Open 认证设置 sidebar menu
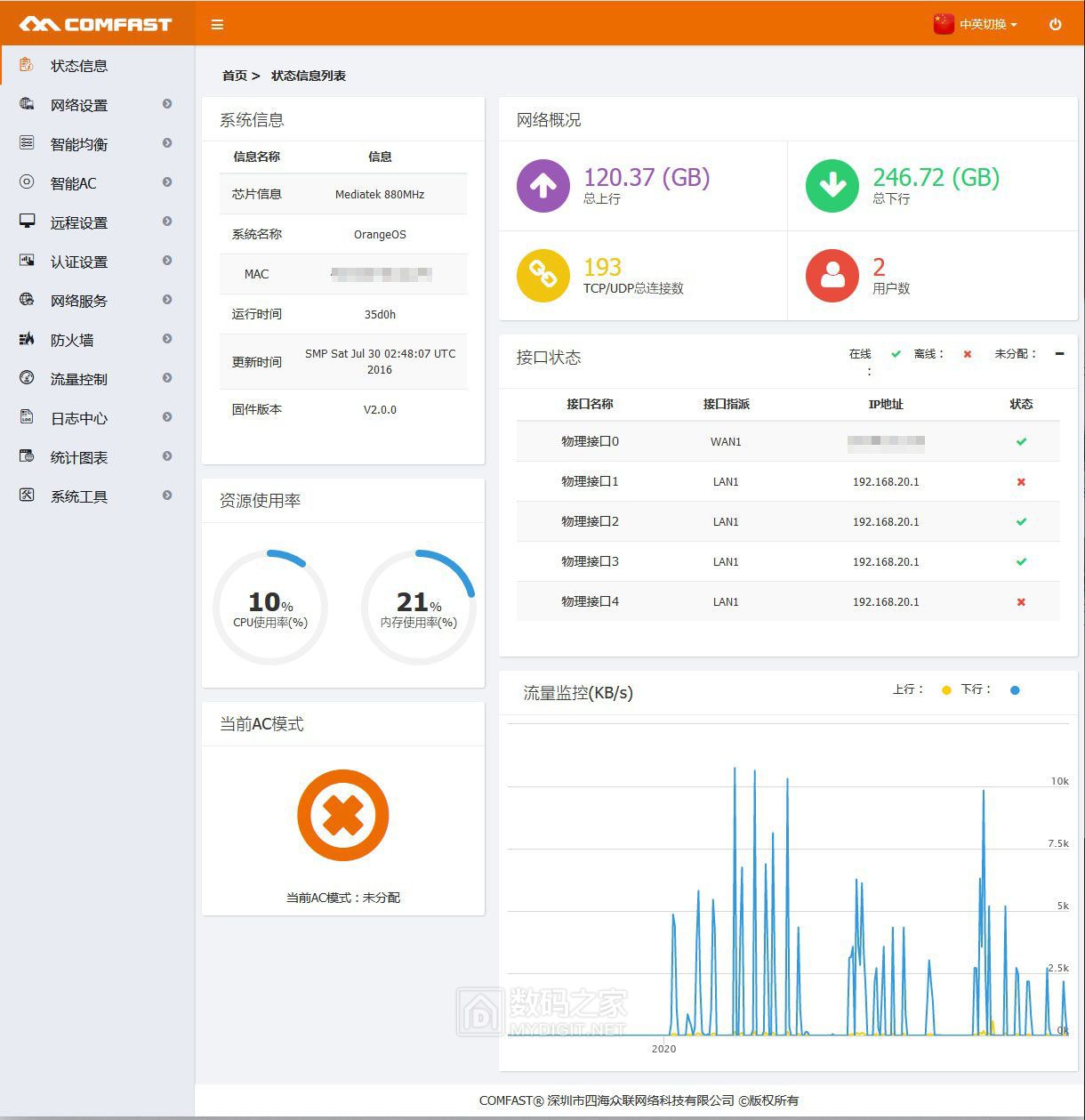The height and width of the screenshot is (1120, 1085). click(x=97, y=262)
